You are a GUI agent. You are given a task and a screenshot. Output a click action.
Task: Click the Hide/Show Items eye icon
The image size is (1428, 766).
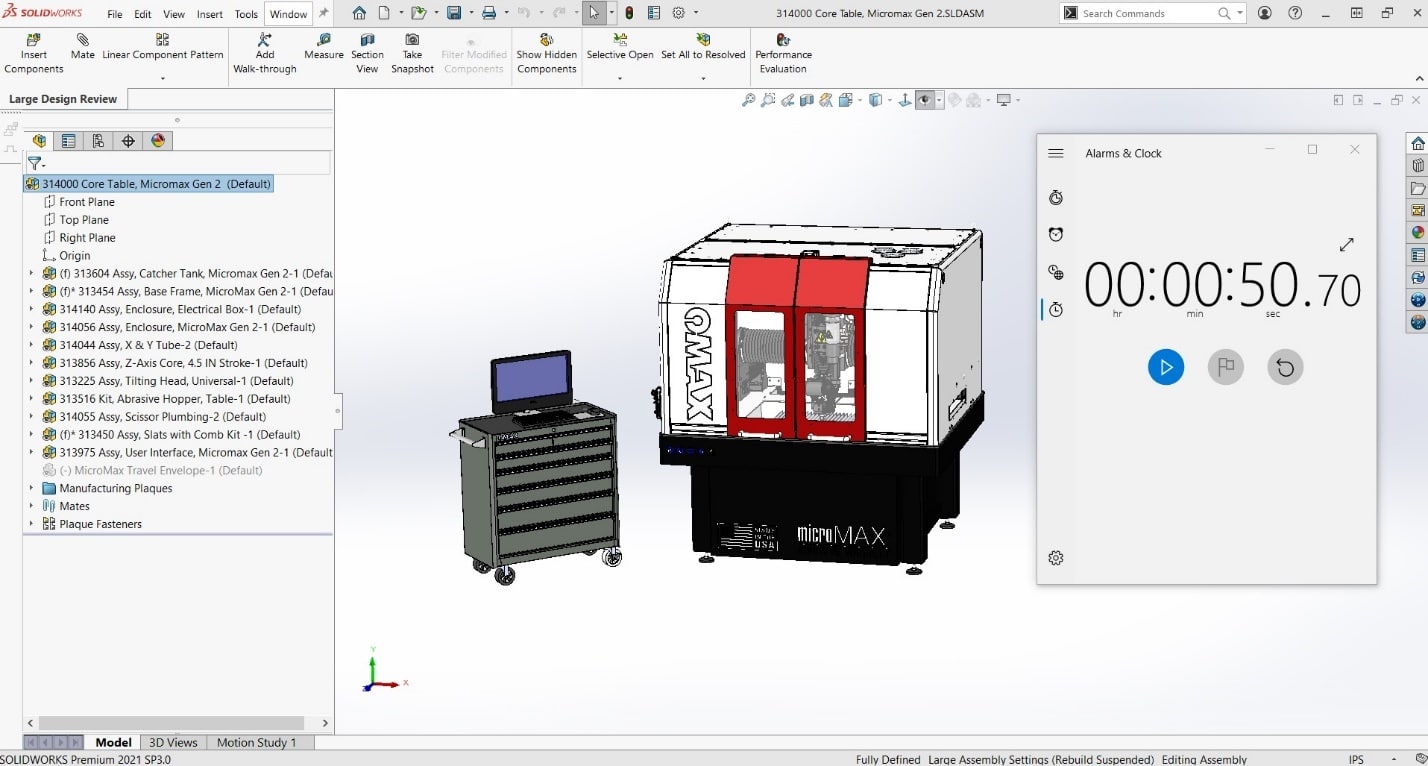click(x=926, y=100)
